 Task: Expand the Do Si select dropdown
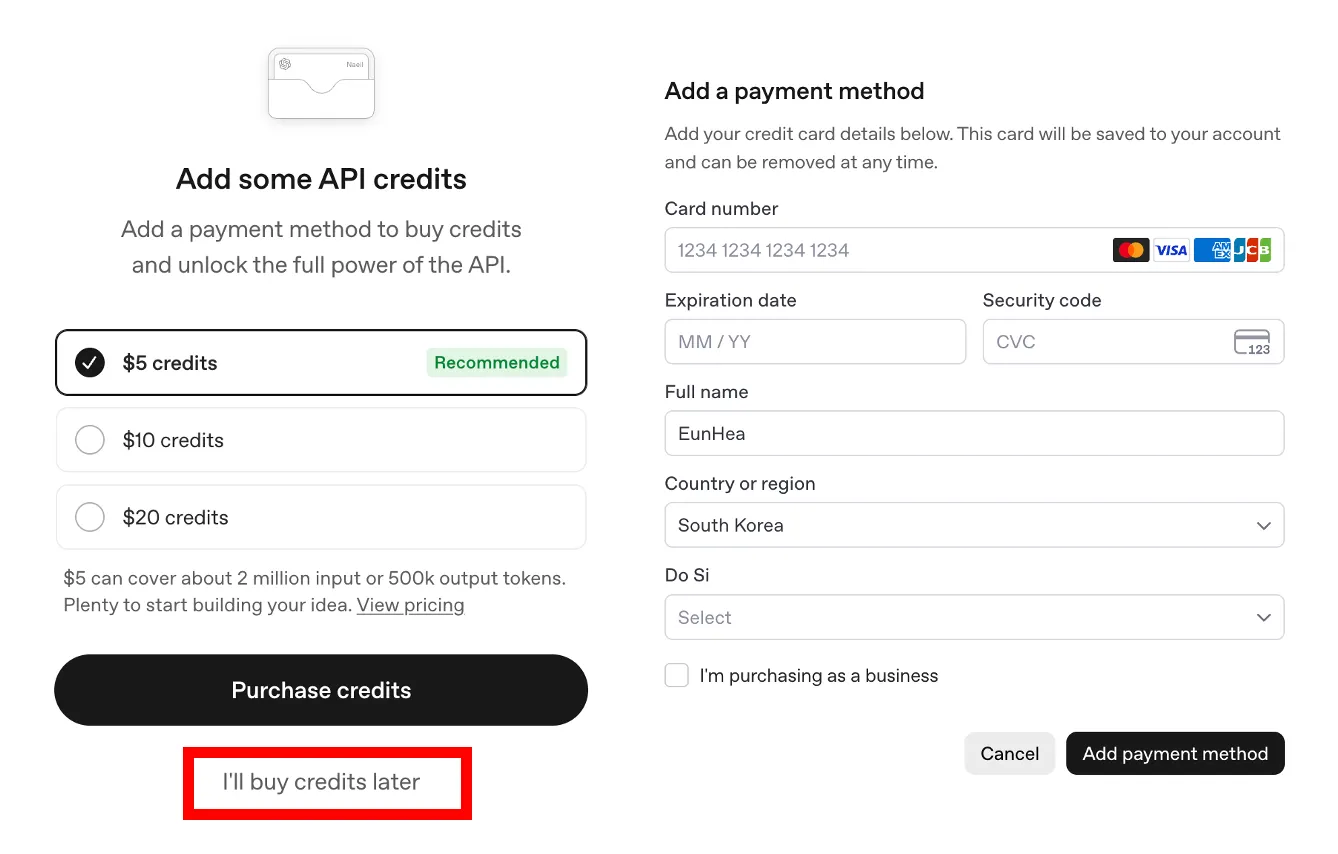pos(974,618)
